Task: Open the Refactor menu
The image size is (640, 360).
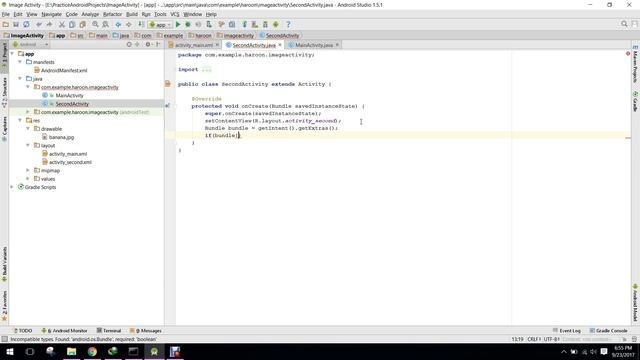Action: [x=112, y=14]
